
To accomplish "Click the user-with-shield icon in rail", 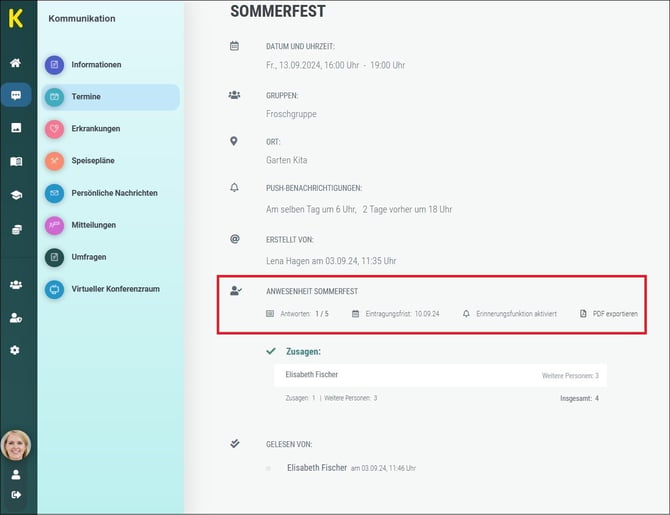I will point(16,318).
